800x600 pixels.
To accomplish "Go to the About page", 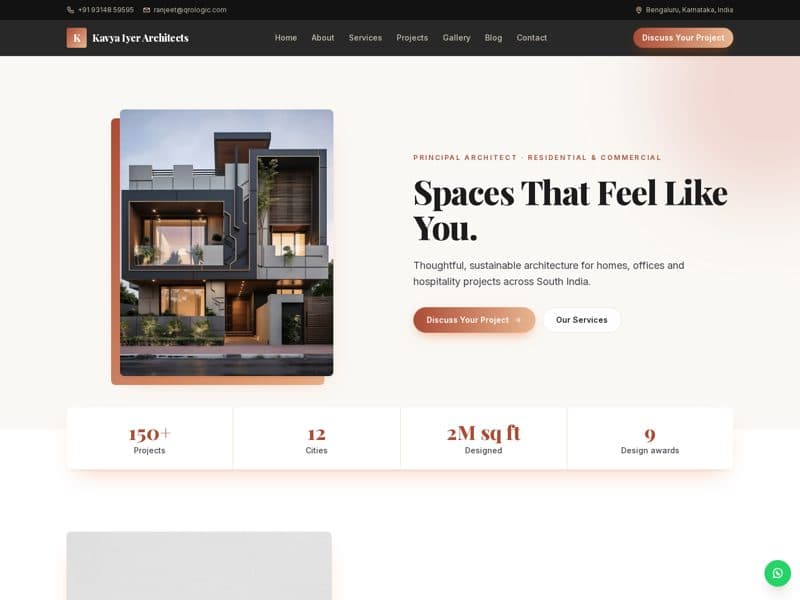I will point(322,38).
